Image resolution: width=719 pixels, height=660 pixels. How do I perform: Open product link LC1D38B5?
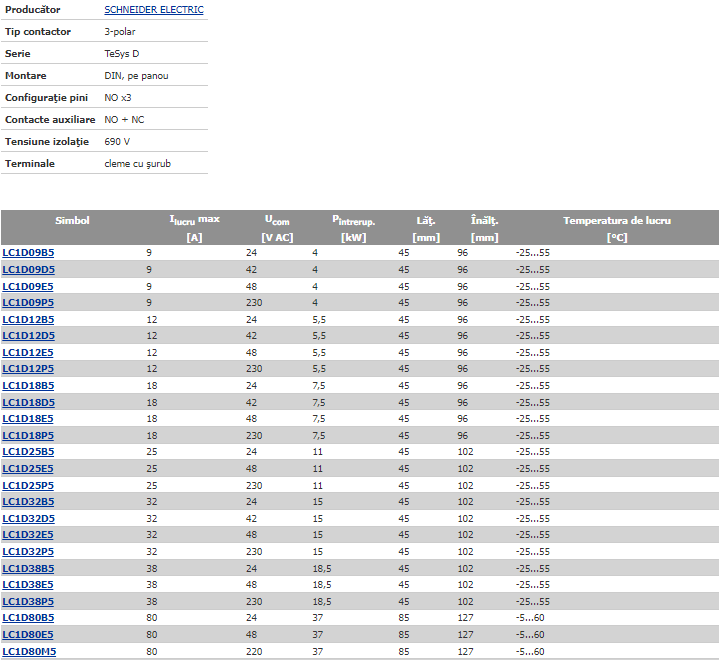pos(28,569)
